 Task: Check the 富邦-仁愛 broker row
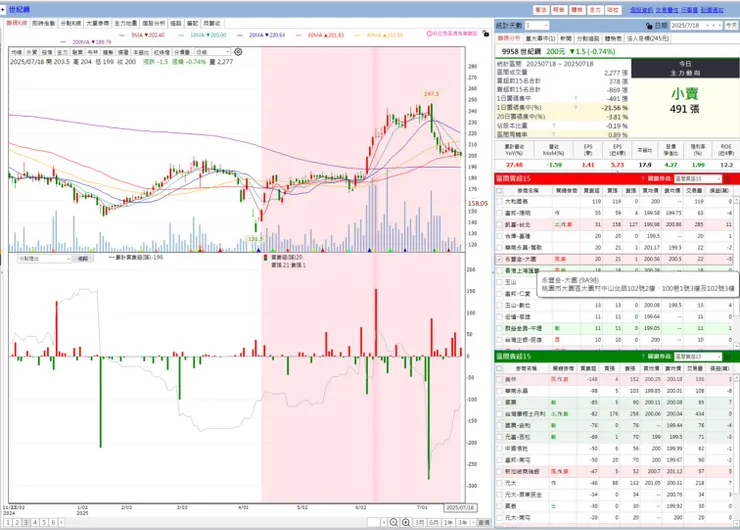[499, 294]
